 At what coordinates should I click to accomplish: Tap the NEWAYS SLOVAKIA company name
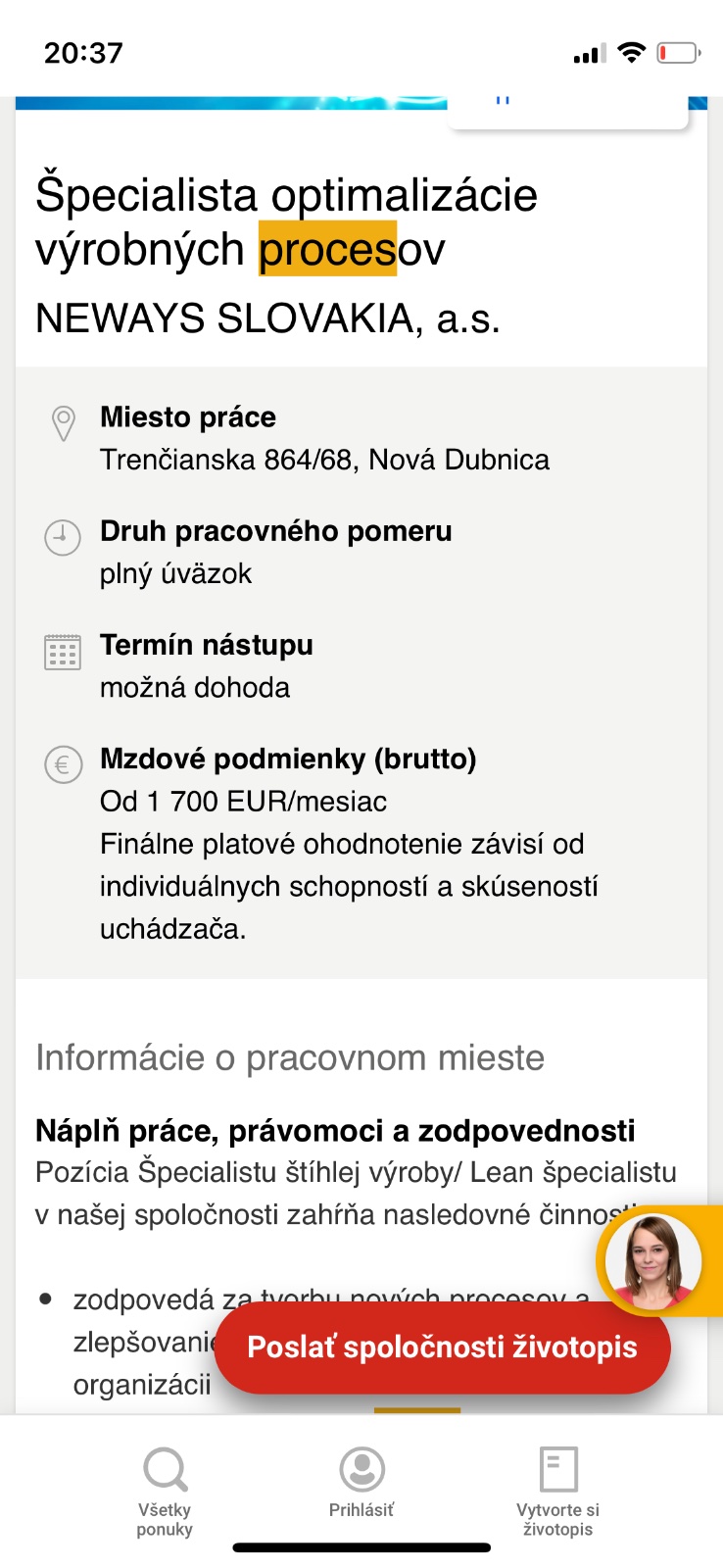pyautogui.click(x=267, y=318)
